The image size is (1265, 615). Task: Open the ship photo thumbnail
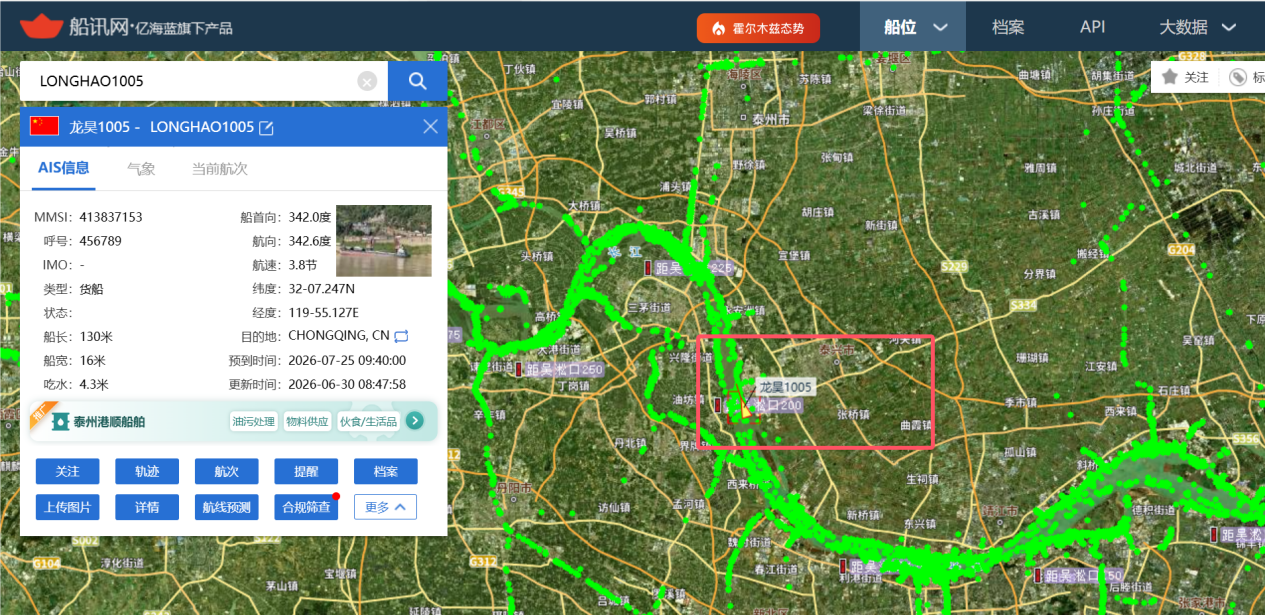pos(384,241)
